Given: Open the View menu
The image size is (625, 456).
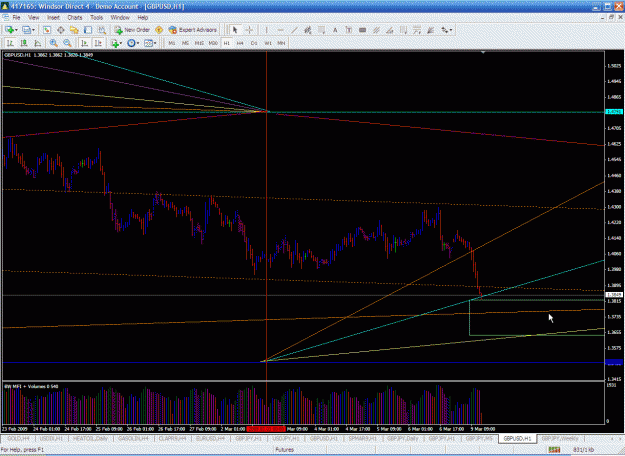Looking at the screenshot, I should (34, 18).
